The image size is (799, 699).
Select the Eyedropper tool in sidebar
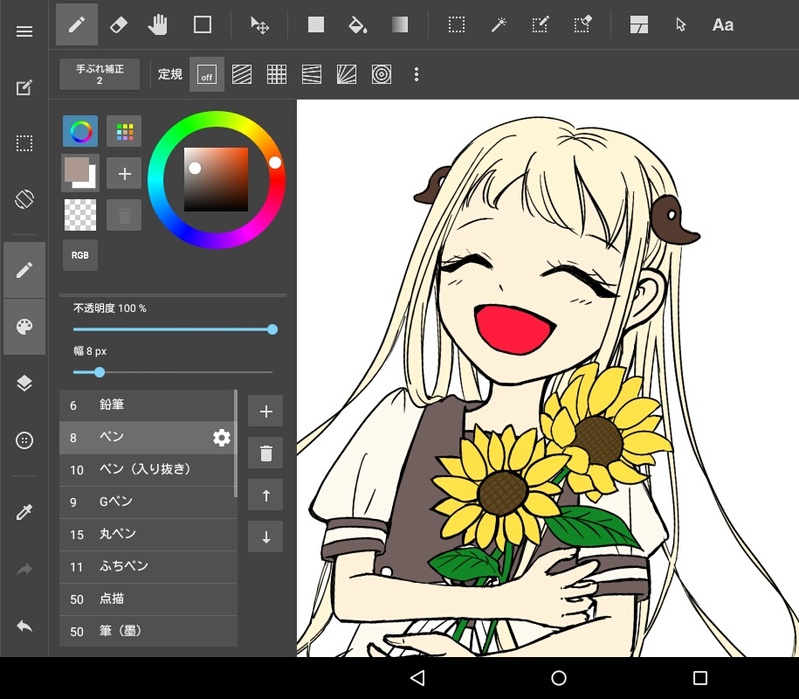[x=24, y=512]
